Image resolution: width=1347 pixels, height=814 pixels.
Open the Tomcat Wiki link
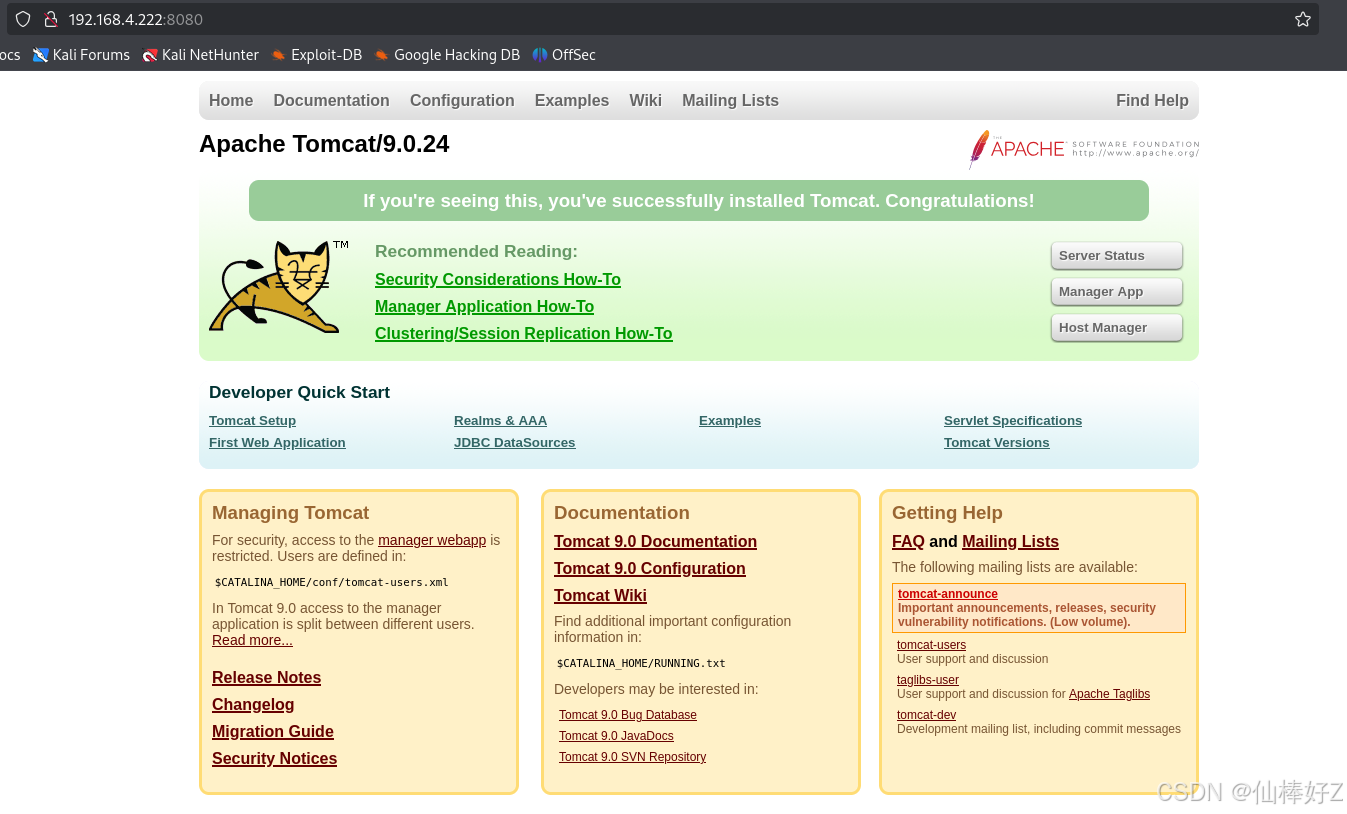(x=600, y=596)
